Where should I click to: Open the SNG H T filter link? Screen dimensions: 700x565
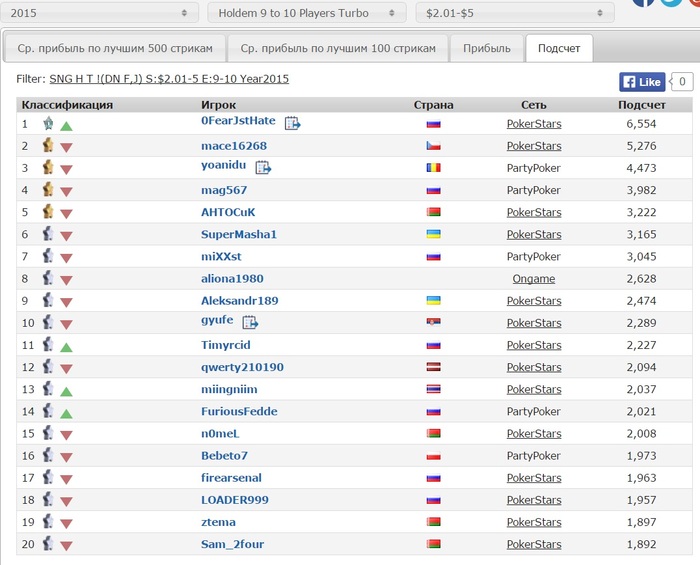[x=169, y=79]
